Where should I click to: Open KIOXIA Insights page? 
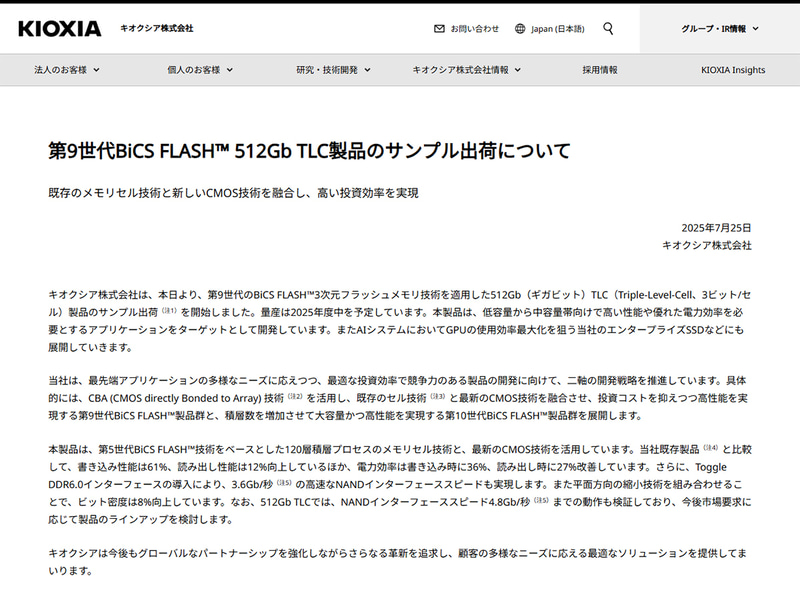tap(733, 70)
